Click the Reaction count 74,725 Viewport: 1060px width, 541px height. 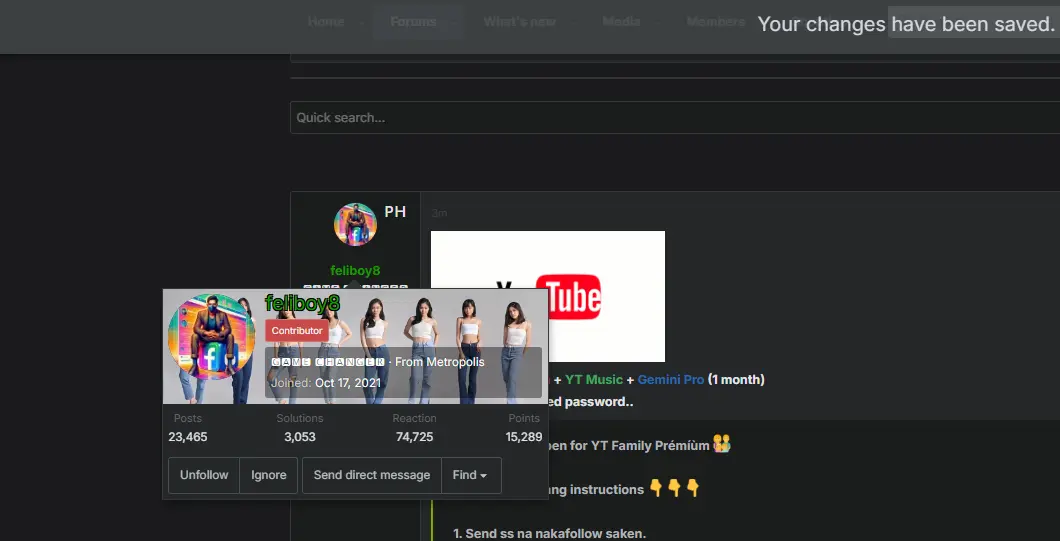[x=414, y=437]
